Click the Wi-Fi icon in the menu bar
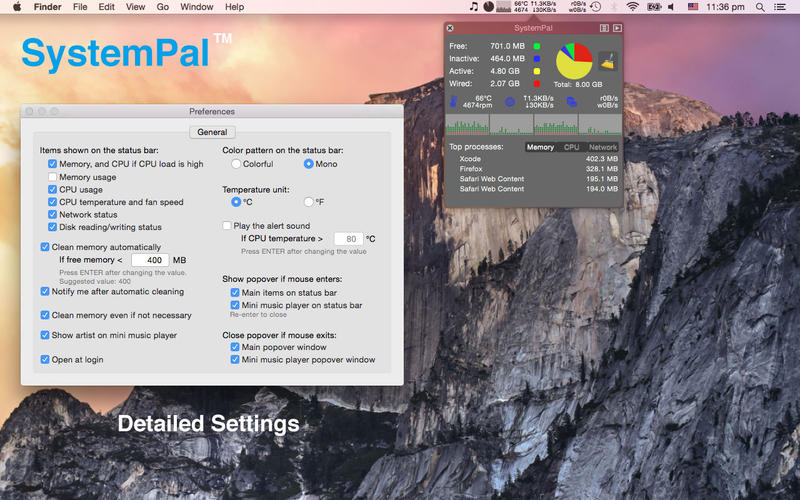Viewport: 800px width, 500px height. coord(632,7)
